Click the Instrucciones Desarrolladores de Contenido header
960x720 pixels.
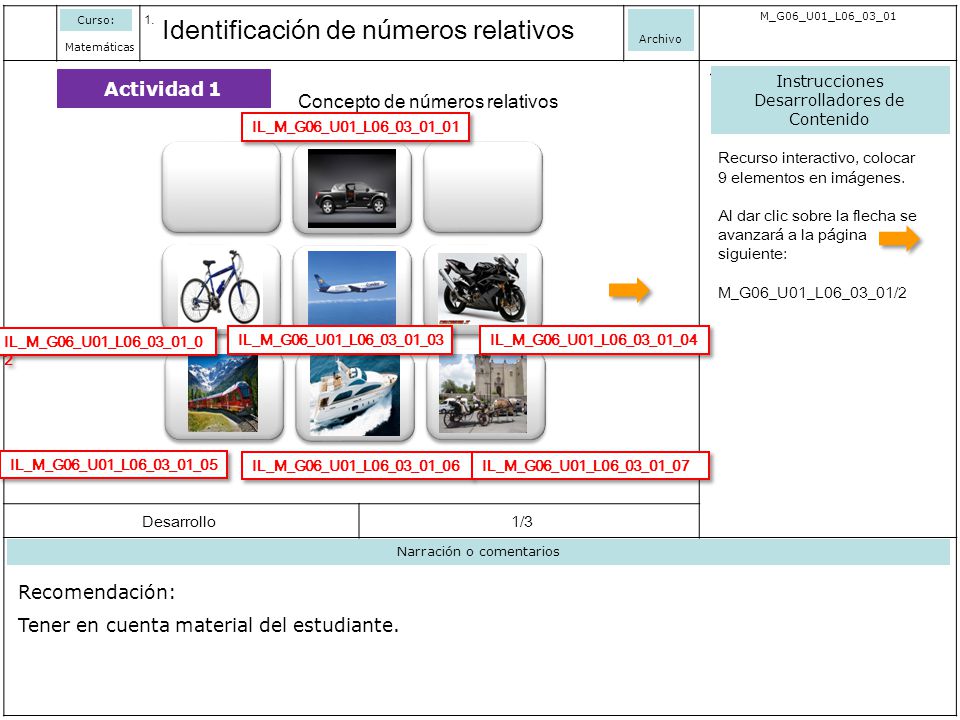[x=830, y=100]
